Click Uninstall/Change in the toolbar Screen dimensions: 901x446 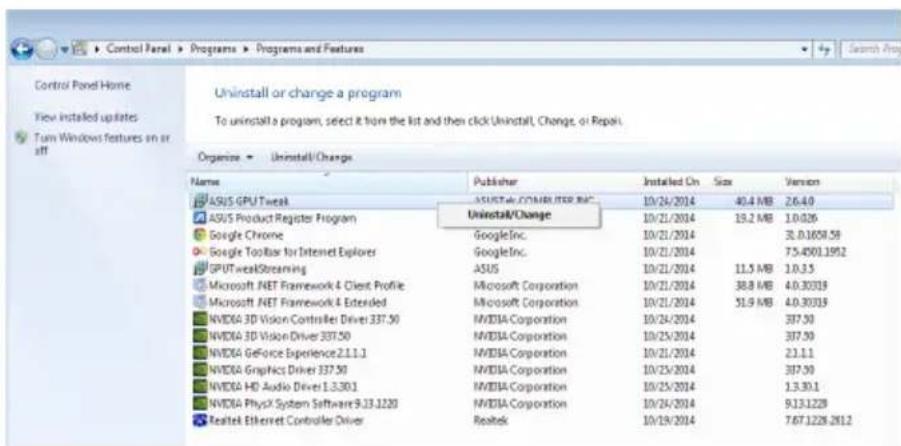tap(311, 157)
